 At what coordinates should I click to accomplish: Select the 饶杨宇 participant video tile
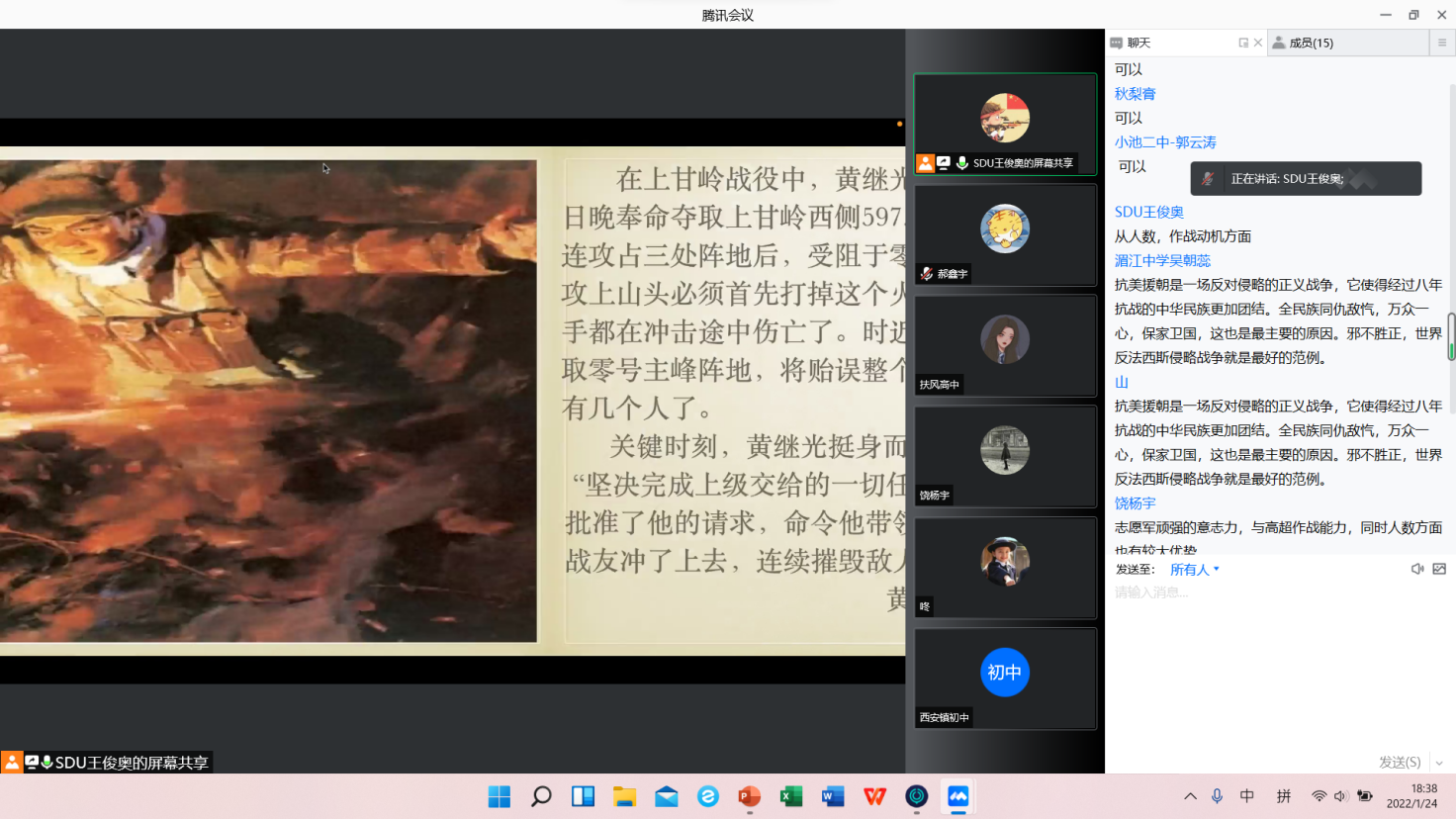point(1005,457)
